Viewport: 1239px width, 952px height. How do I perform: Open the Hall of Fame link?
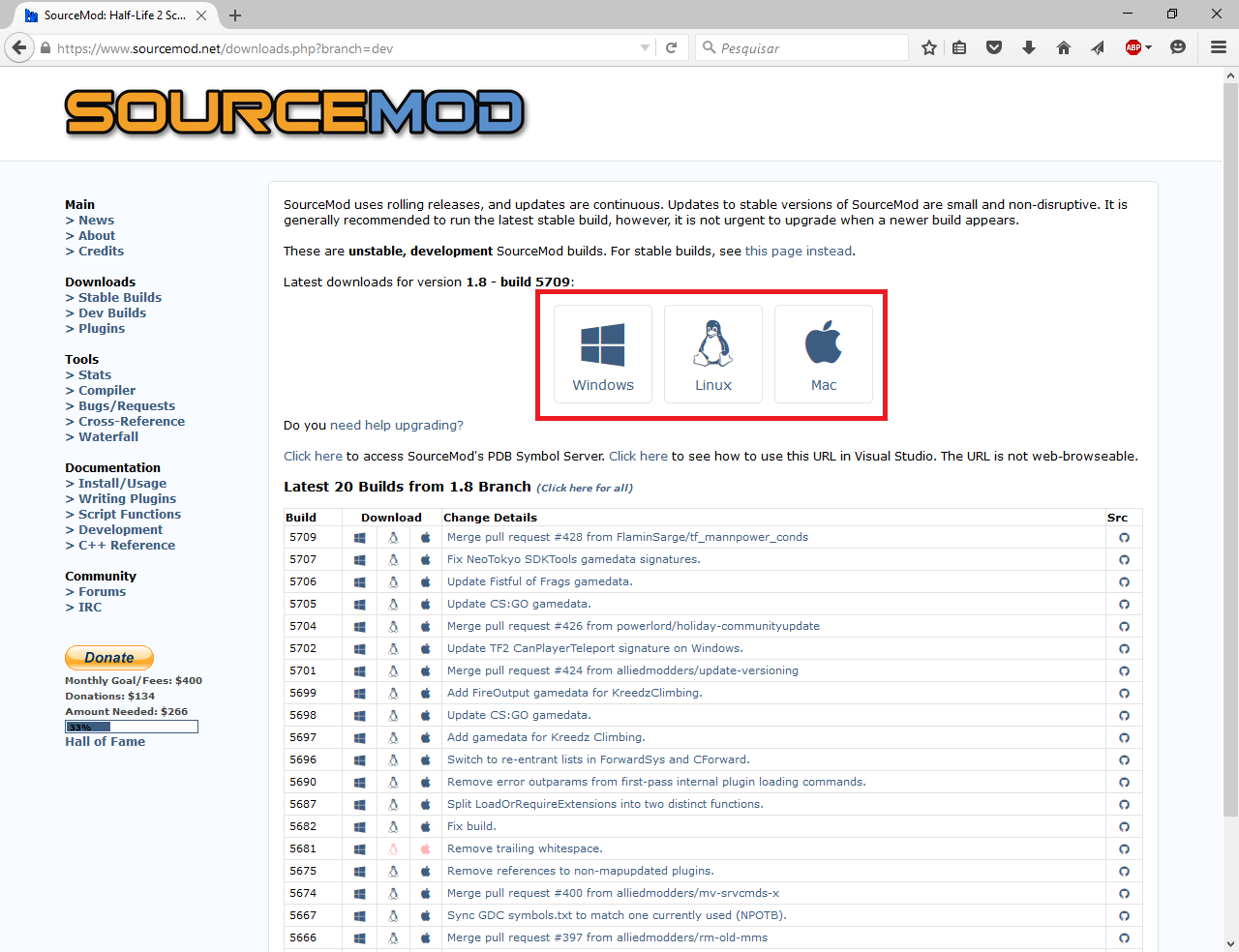(105, 742)
